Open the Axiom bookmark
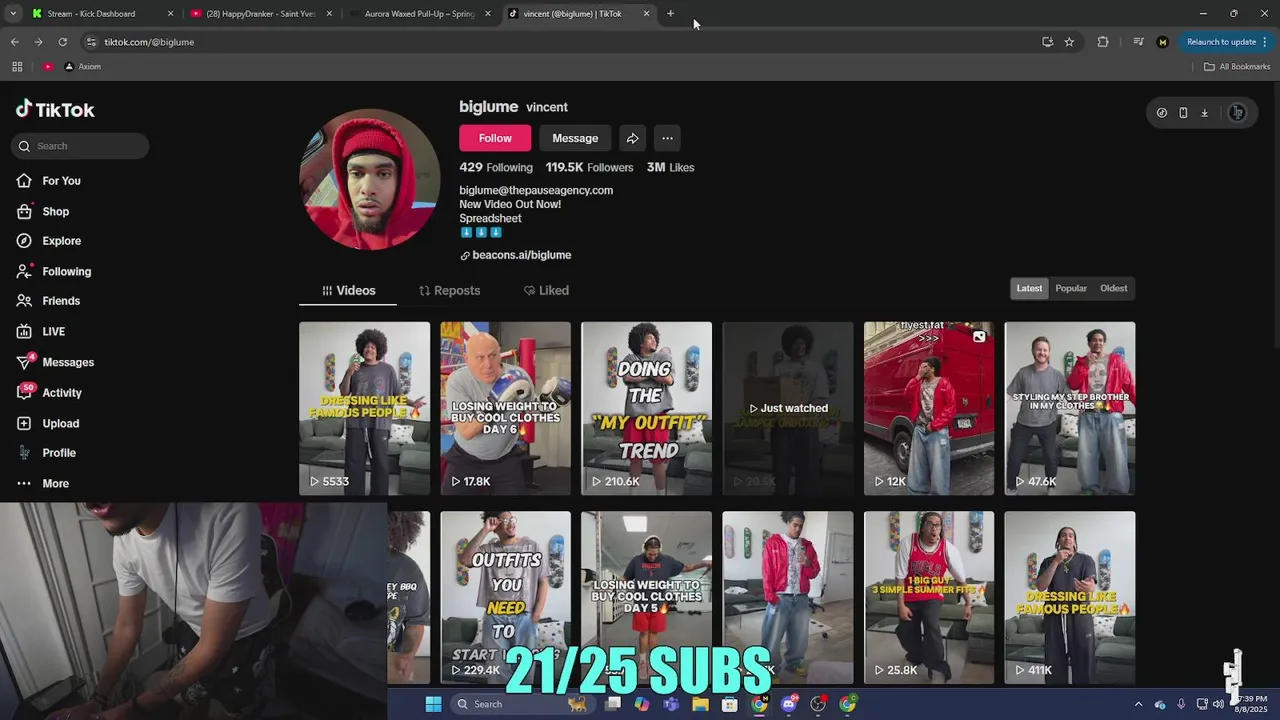This screenshot has height=720, width=1280. click(x=82, y=67)
